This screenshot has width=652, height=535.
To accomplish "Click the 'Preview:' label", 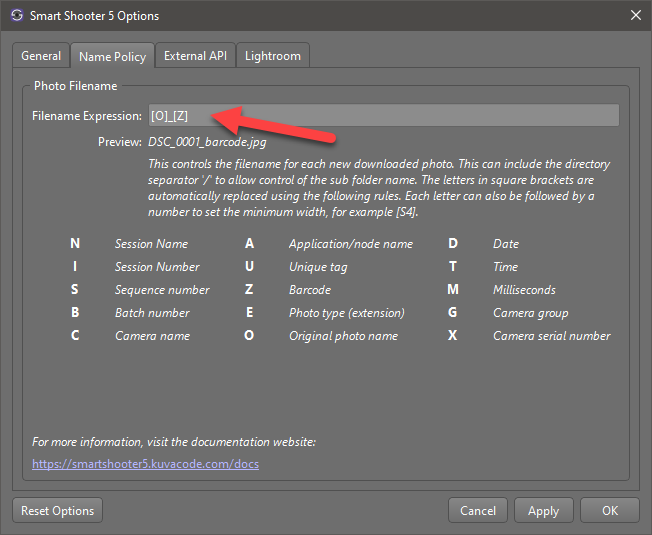I will 120,142.
